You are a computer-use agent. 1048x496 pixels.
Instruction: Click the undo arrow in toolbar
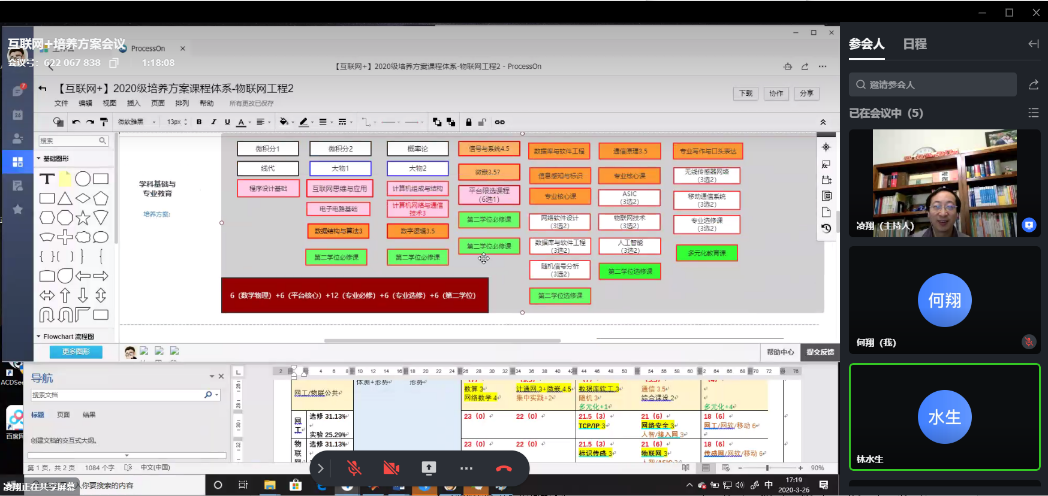76,122
